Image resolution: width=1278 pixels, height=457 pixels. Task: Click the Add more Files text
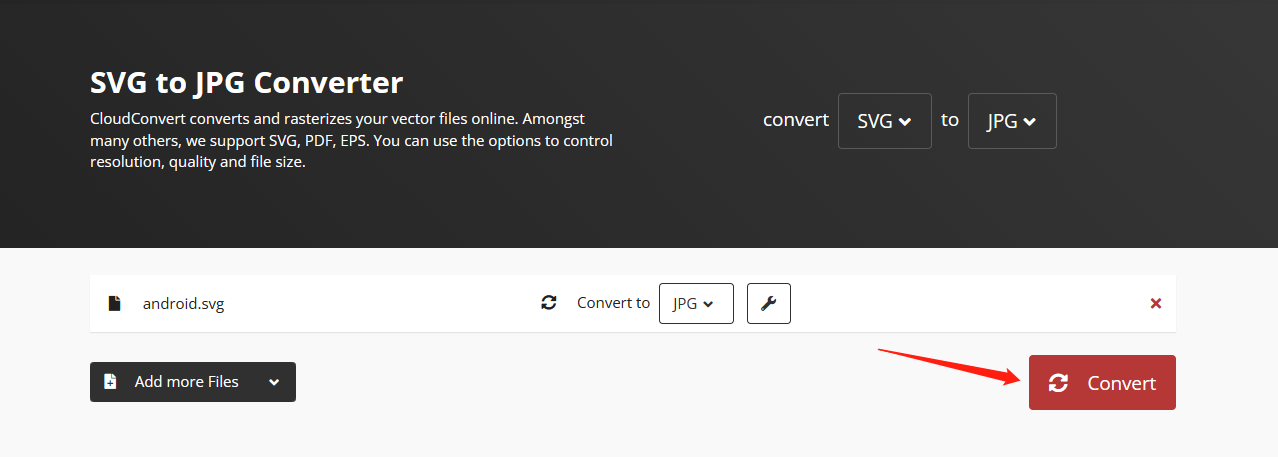[x=187, y=382]
